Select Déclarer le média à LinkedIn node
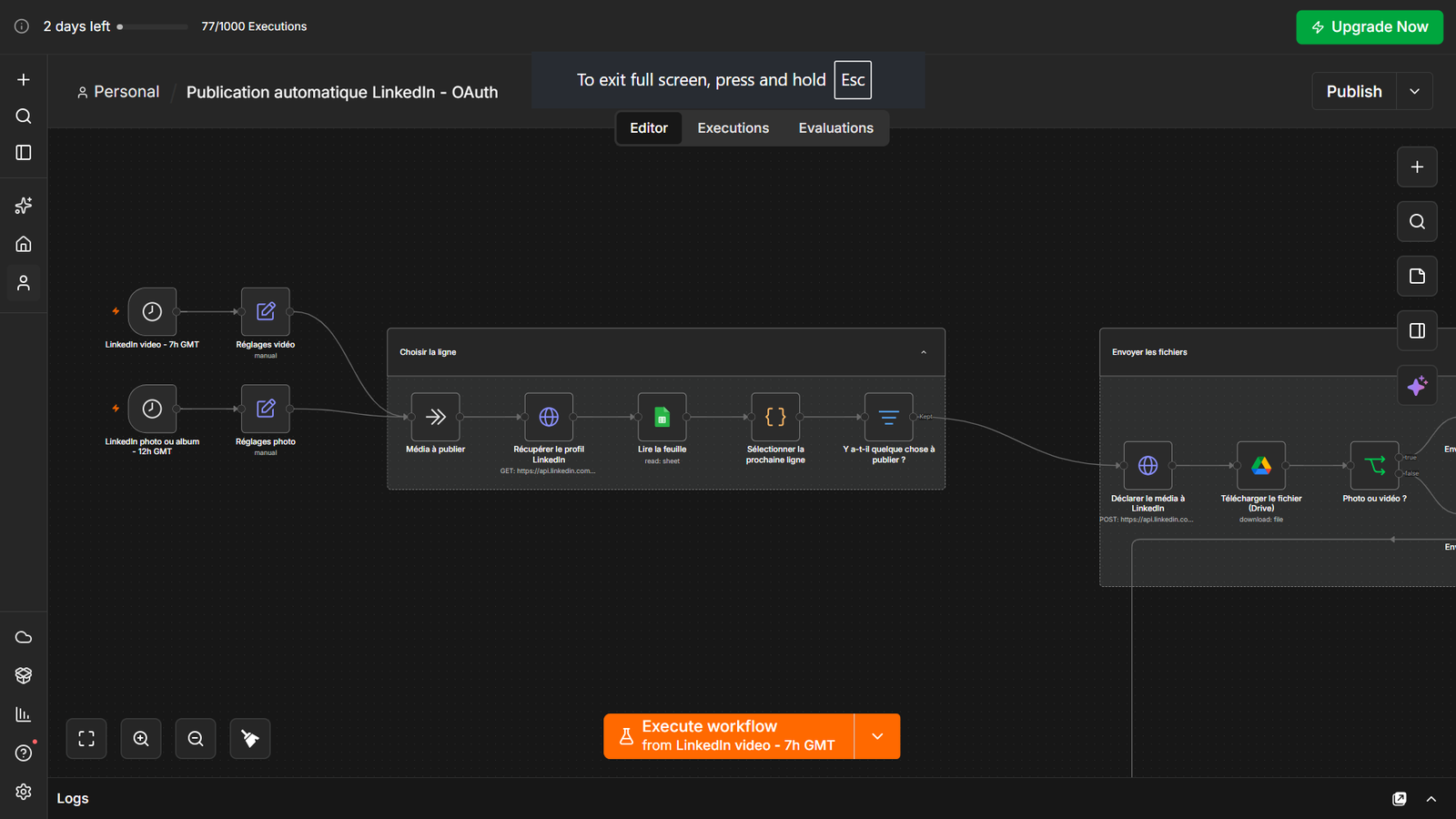Screen dimensions: 1456x819 [1148, 465]
